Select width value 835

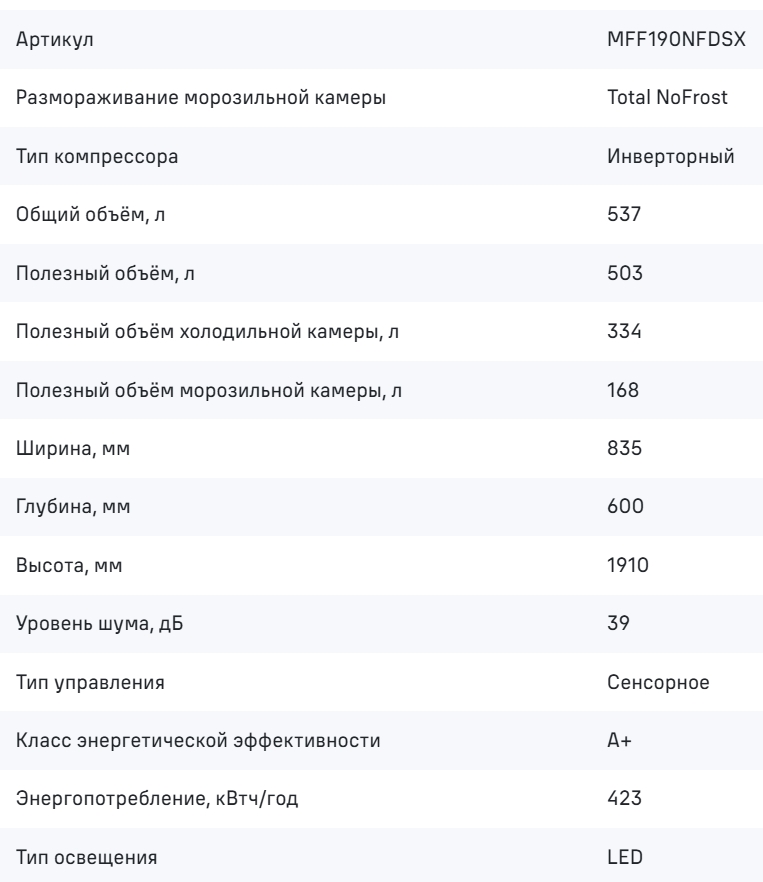click(625, 448)
